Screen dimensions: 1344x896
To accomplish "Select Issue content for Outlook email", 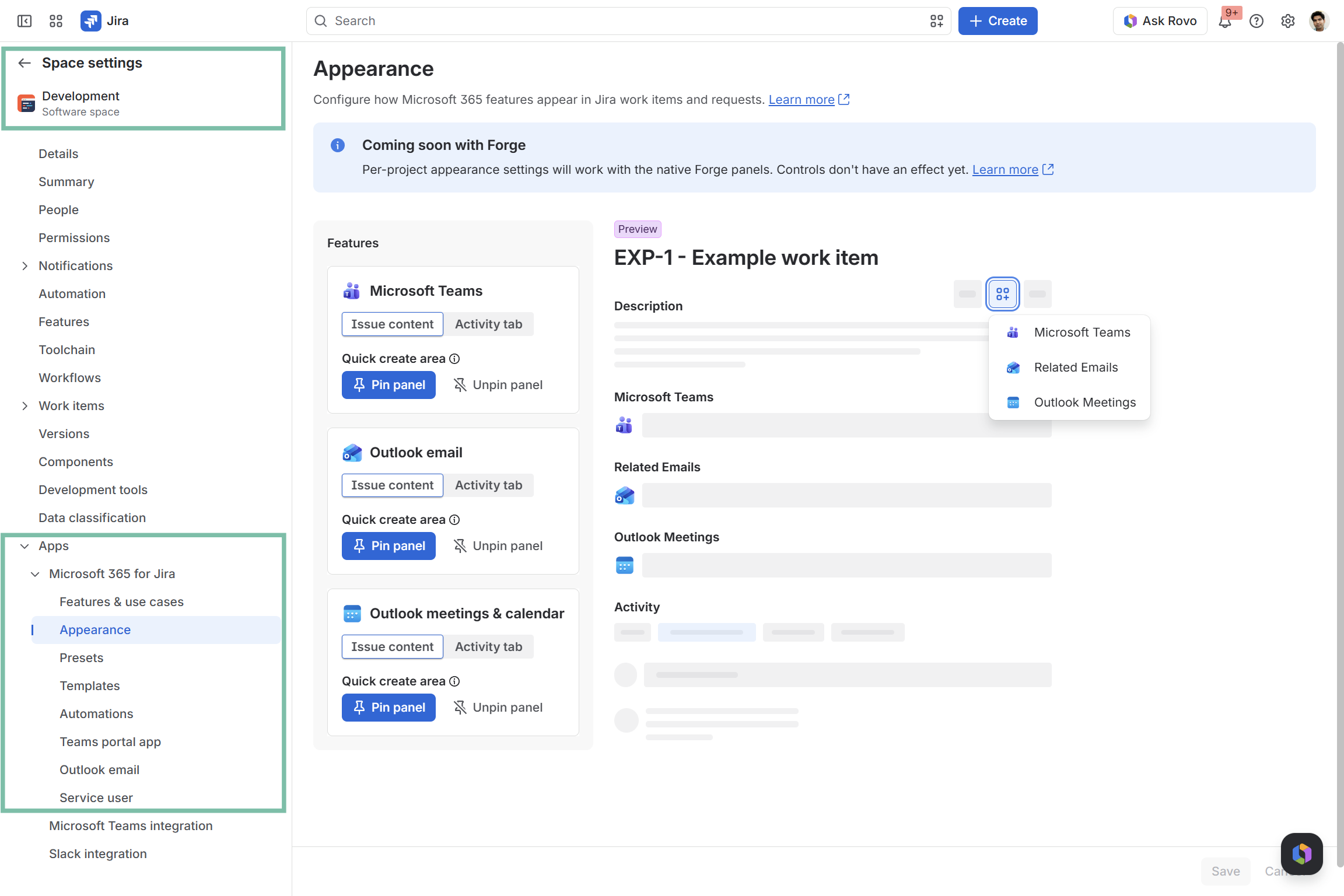I will point(392,485).
